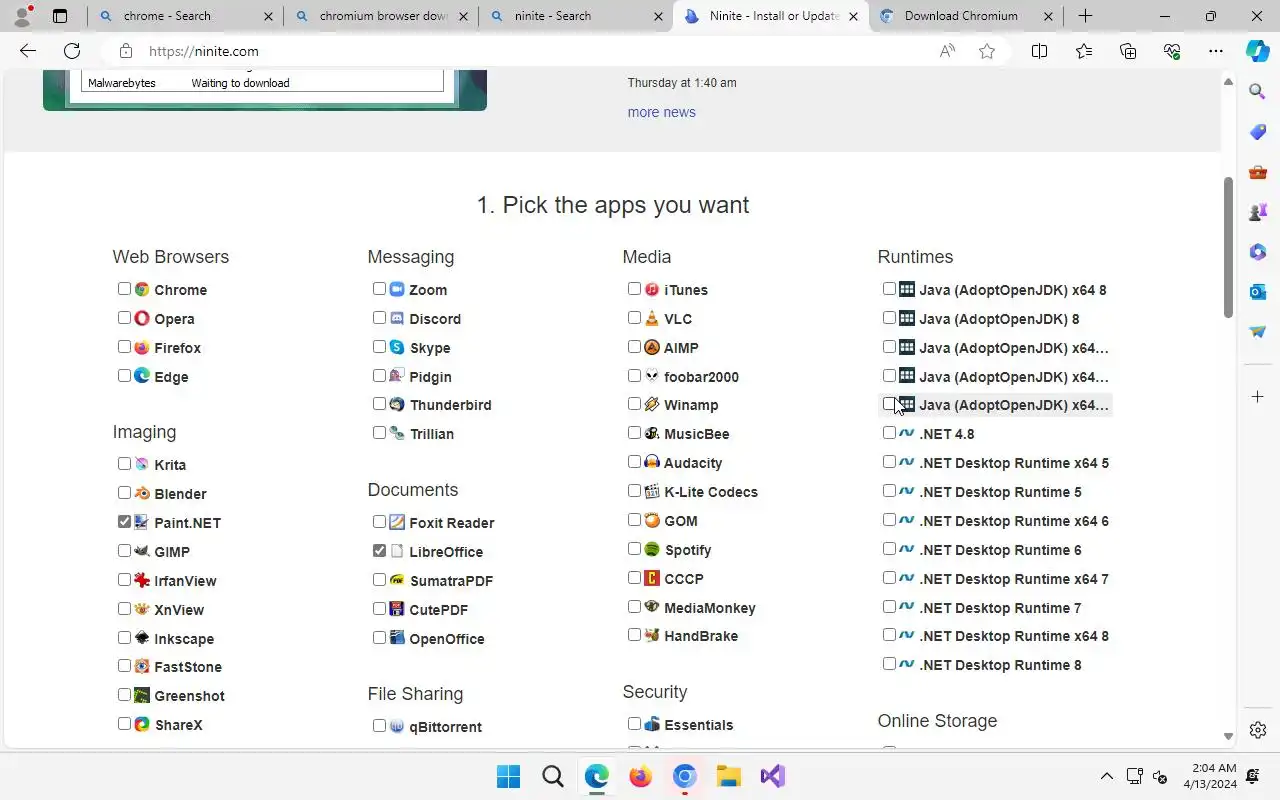
Task: Check the Edge browser checkbox
Action: coord(124,375)
